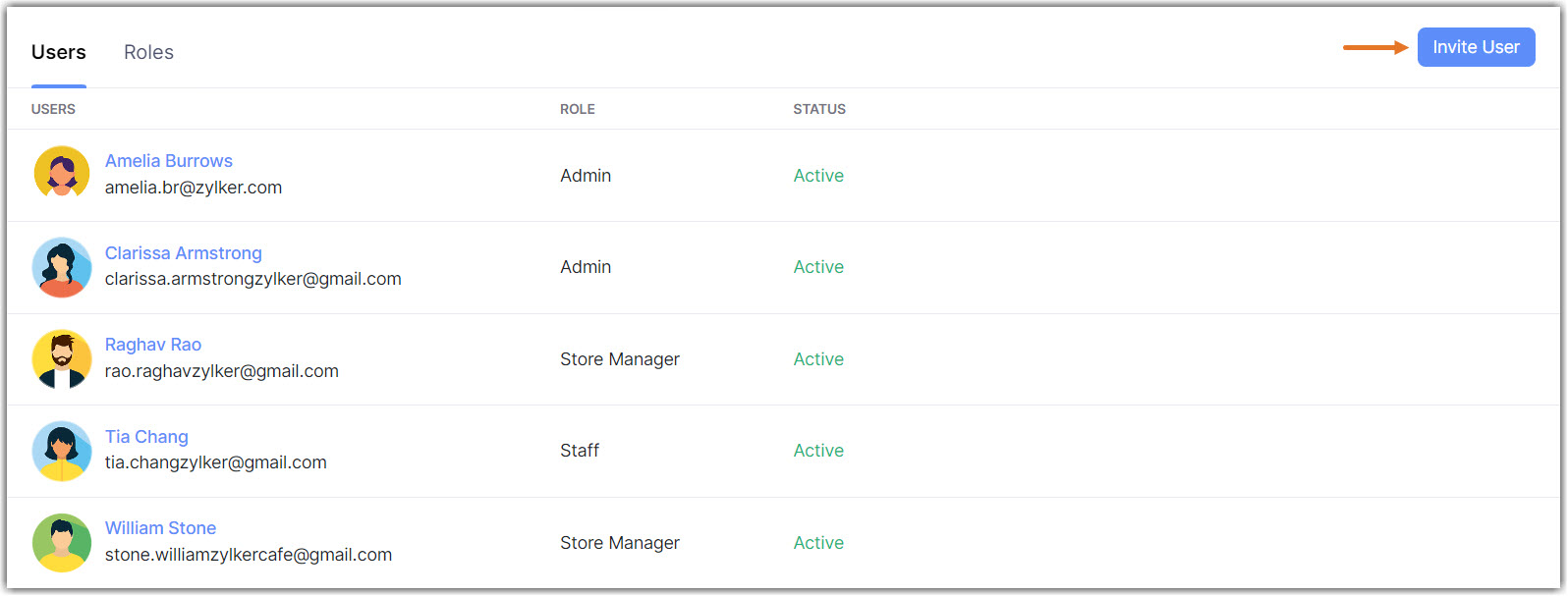Open Raghav Rao user name link
Image resolution: width=1568 pixels, height=596 pixels.
click(153, 345)
